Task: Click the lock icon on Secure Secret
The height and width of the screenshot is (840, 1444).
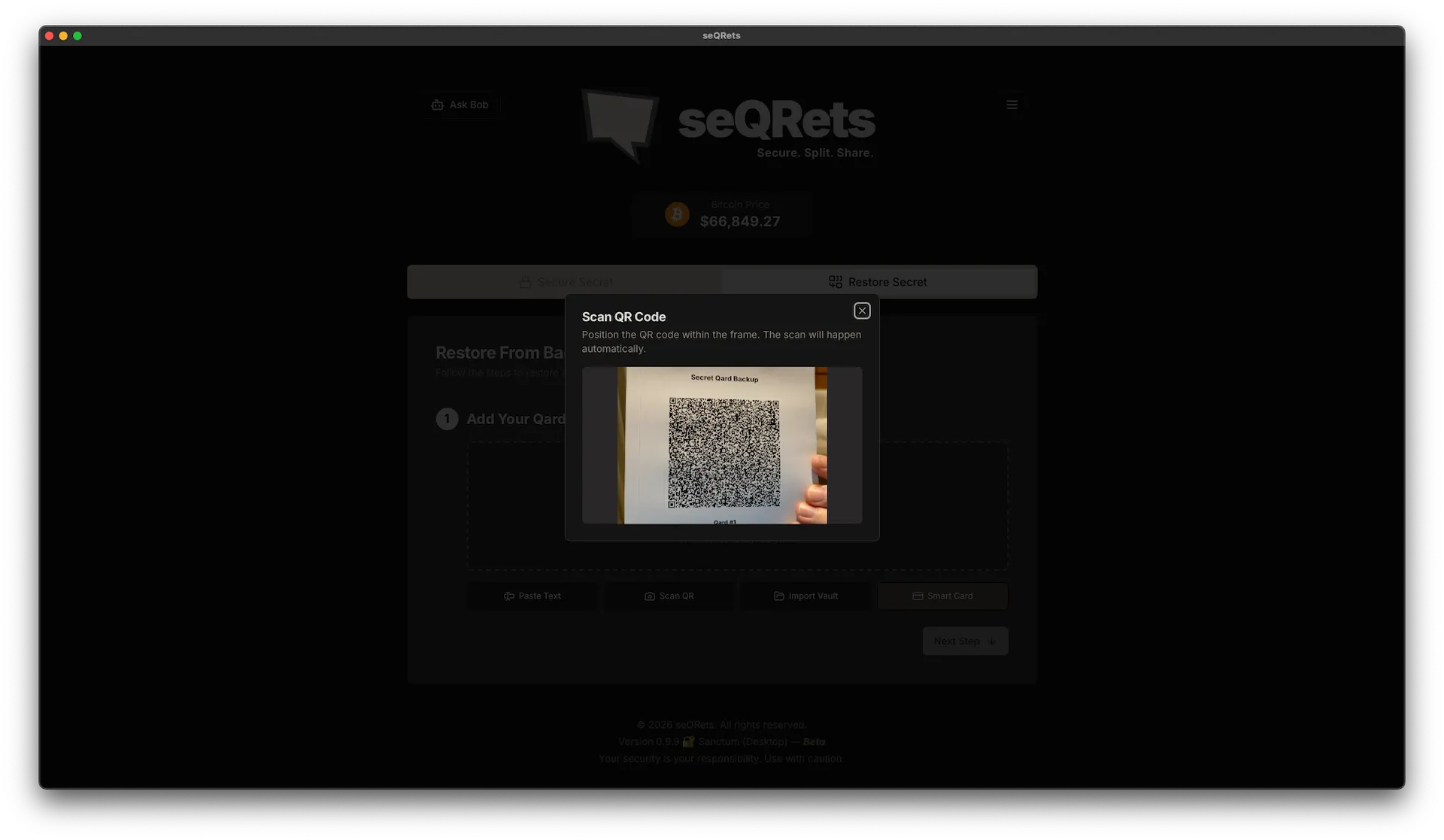Action: tap(525, 282)
